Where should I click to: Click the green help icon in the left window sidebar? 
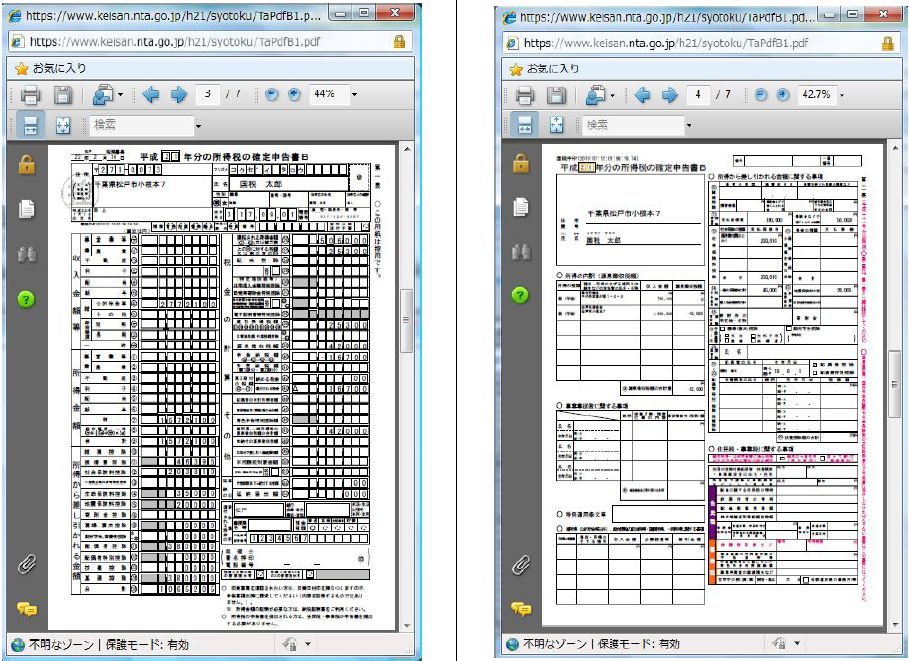[x=27, y=298]
